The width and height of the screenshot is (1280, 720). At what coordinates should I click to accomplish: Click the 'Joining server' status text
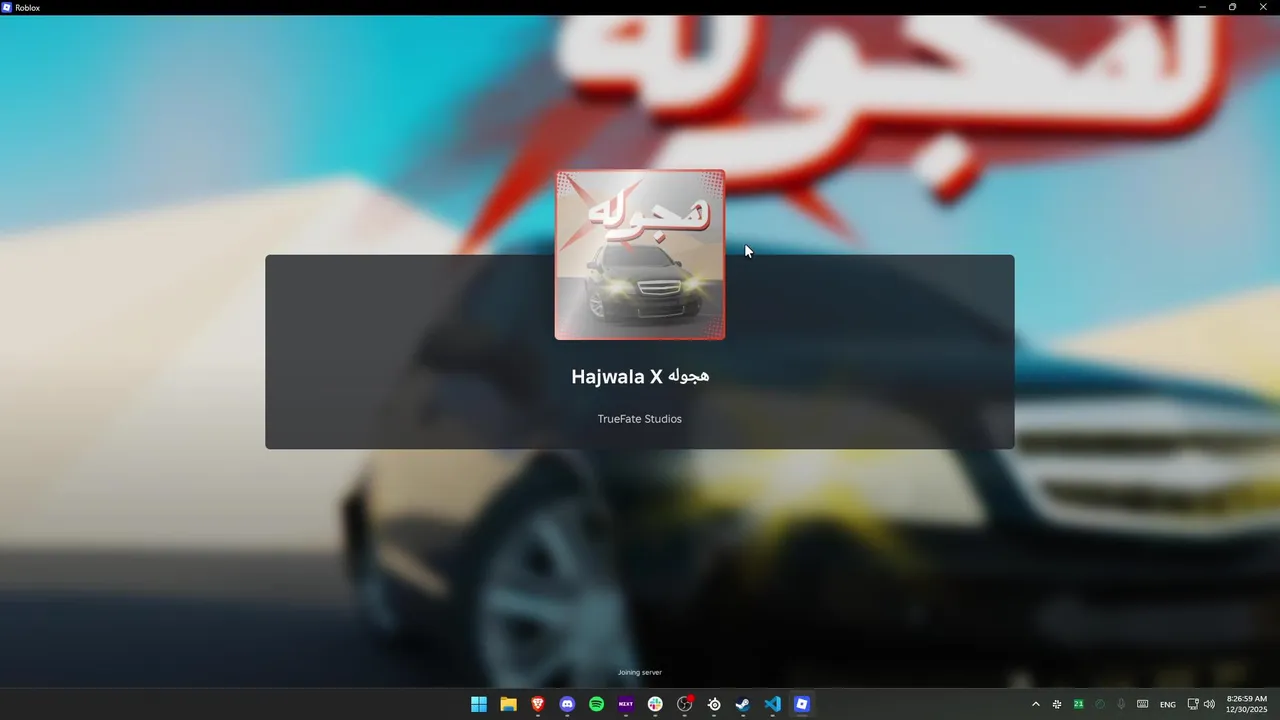pyautogui.click(x=640, y=673)
